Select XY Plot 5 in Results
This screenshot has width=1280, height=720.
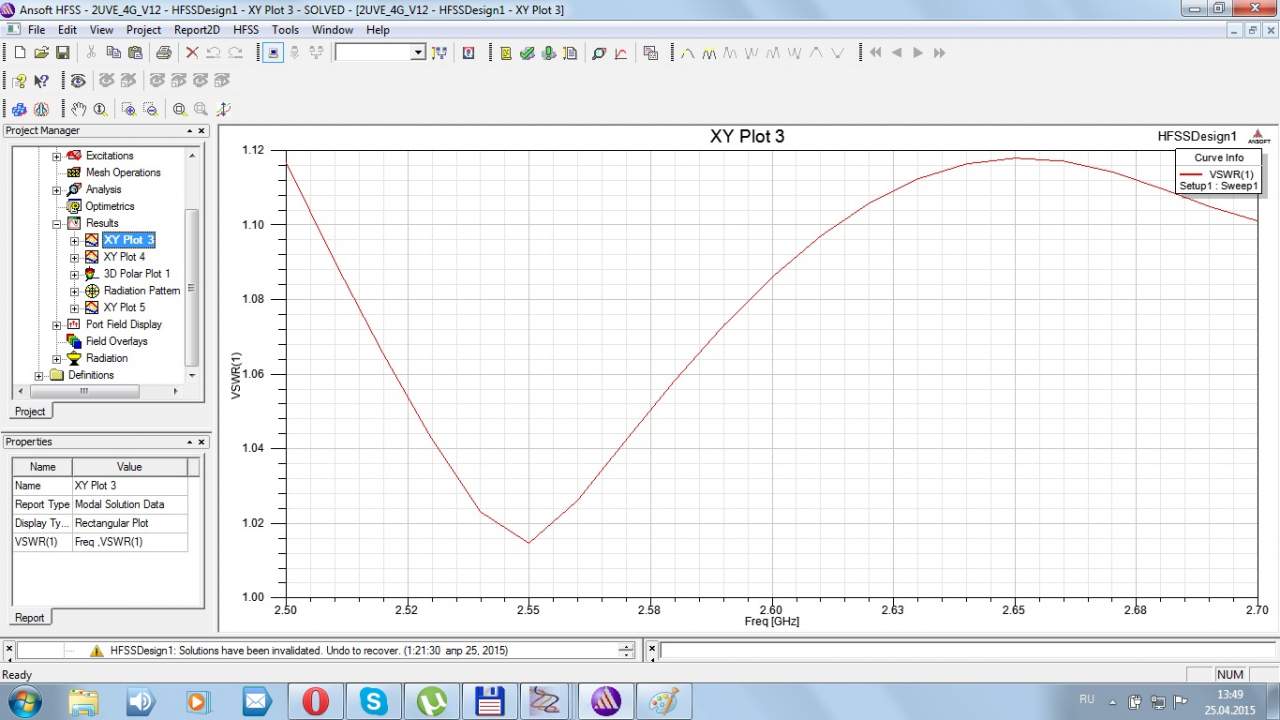124,308
